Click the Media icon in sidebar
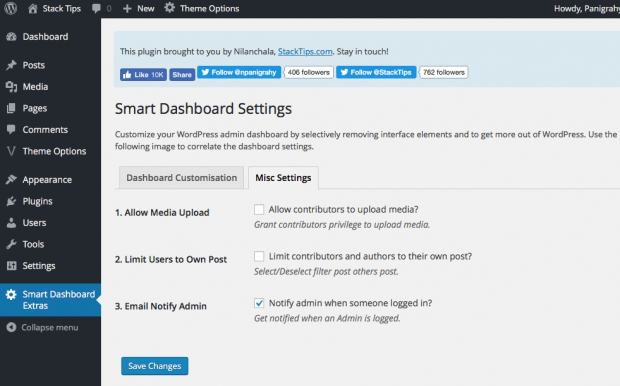The height and width of the screenshot is (386, 620). coord(11,87)
